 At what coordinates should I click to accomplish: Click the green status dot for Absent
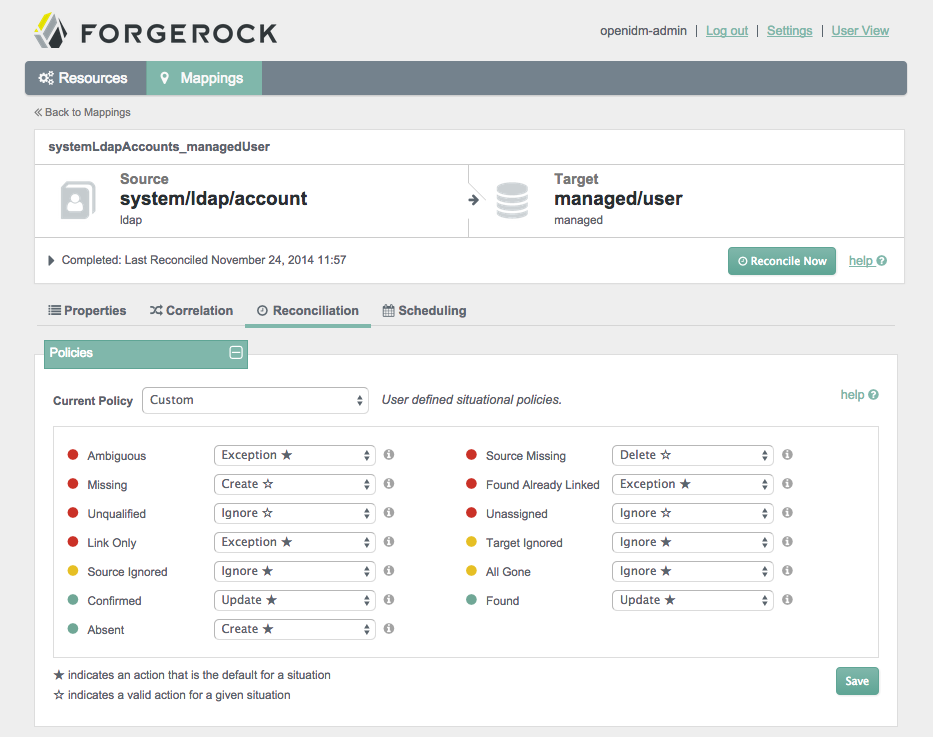[x=73, y=629]
